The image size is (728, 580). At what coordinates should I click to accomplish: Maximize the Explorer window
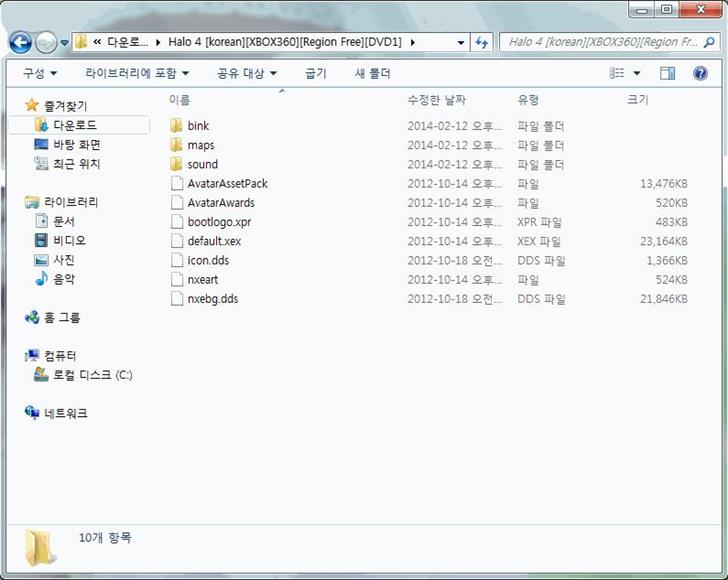coord(667,10)
